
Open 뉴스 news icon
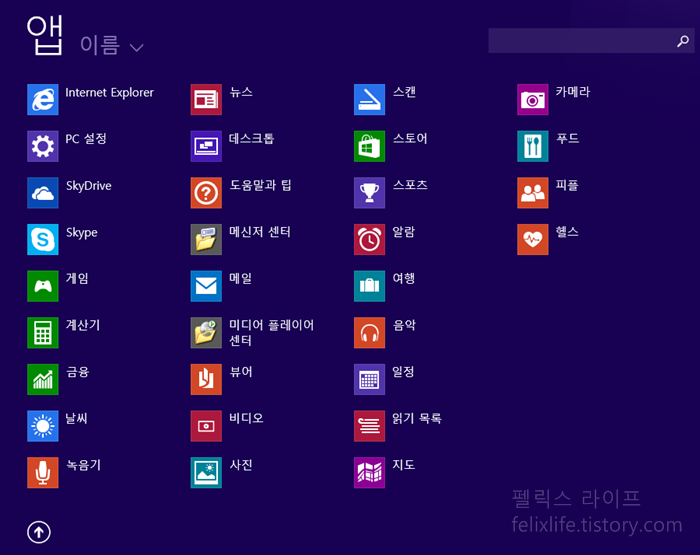tap(206, 100)
